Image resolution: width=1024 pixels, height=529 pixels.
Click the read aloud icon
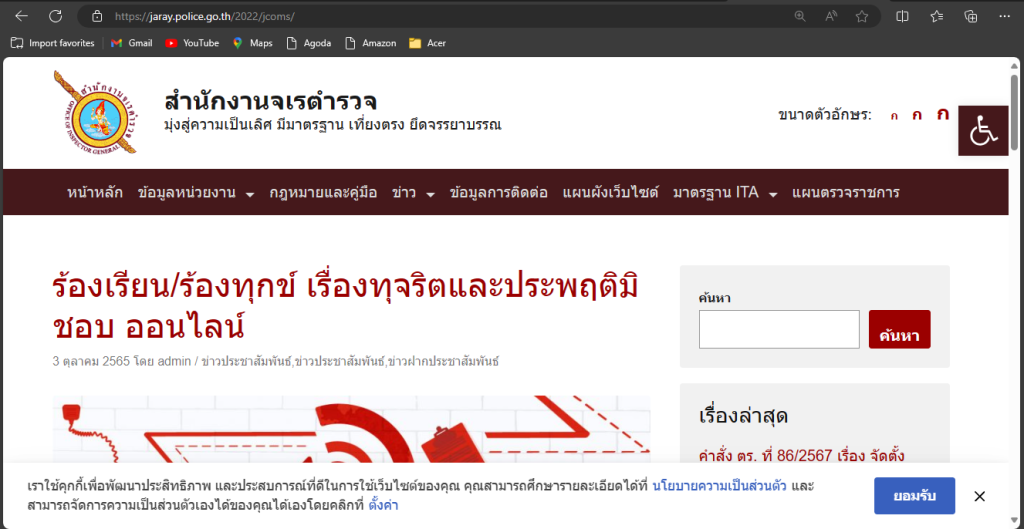coord(830,16)
